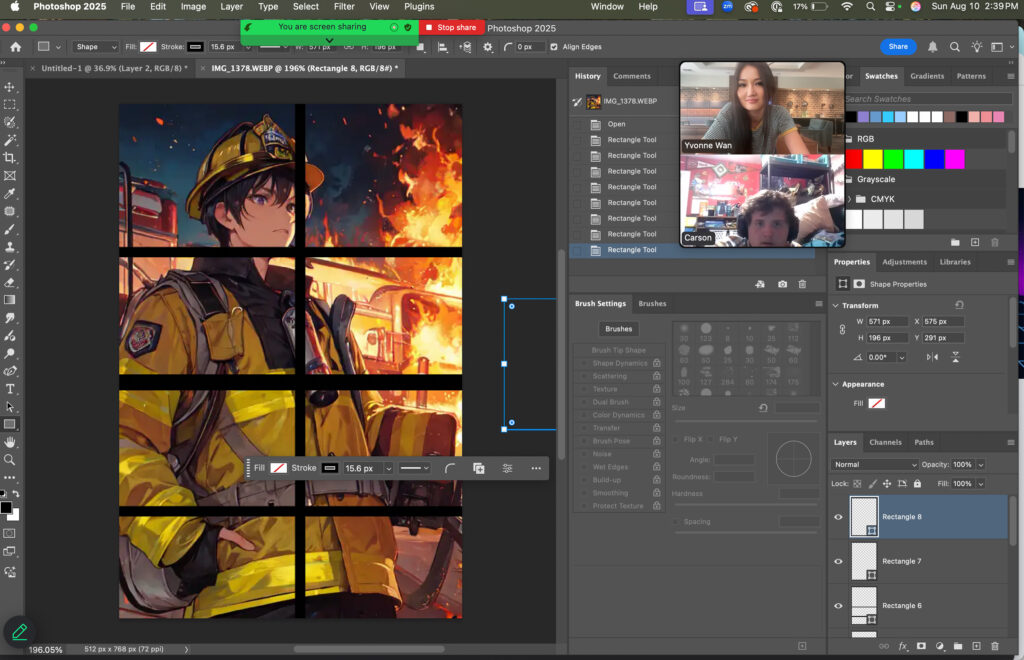This screenshot has height=660, width=1024.
Task: Toggle the Align Edges checkbox
Action: click(x=554, y=47)
